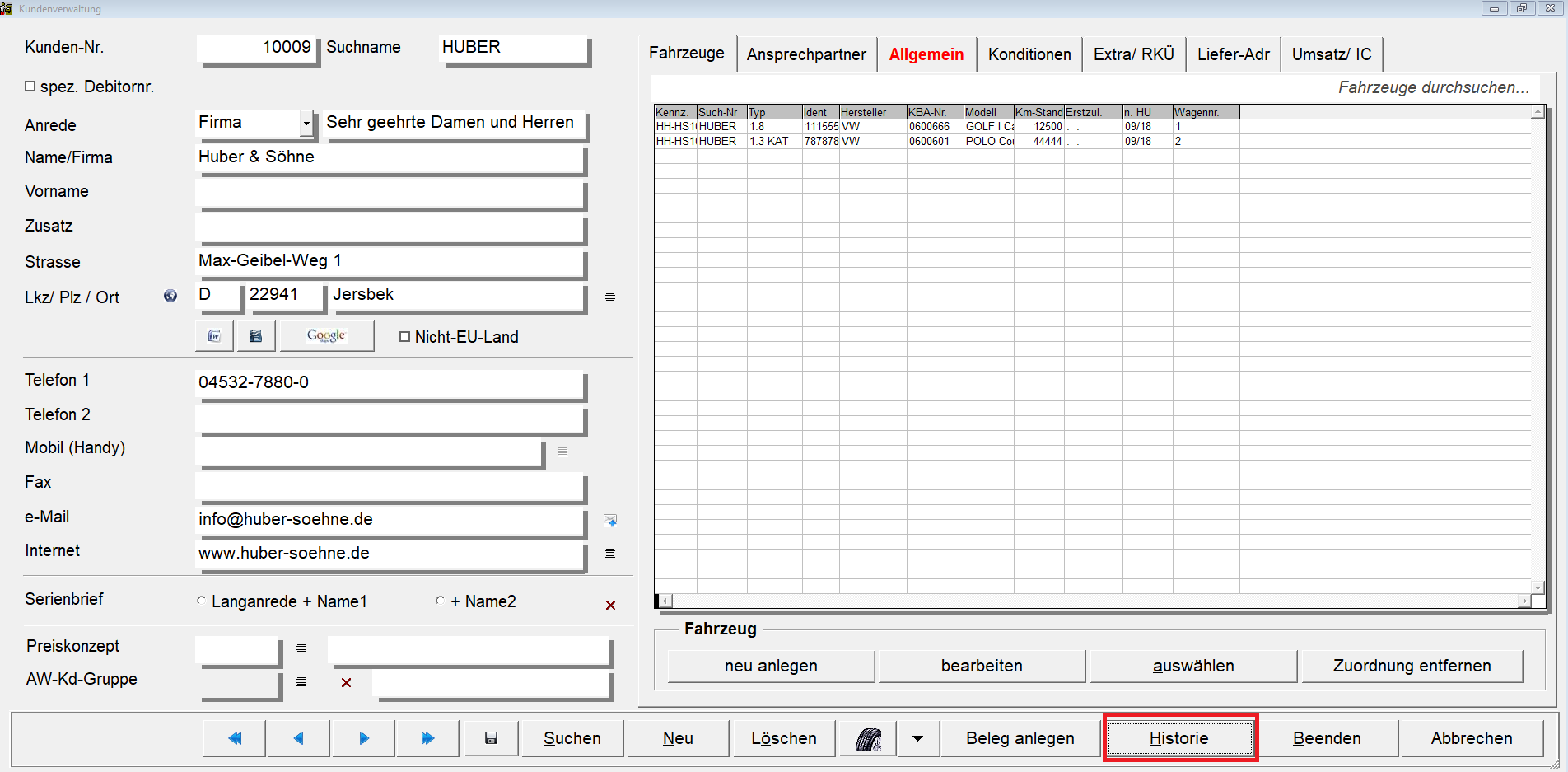The height and width of the screenshot is (772, 1568).
Task: Click neu anlegen vehicle button
Action: tap(771, 666)
